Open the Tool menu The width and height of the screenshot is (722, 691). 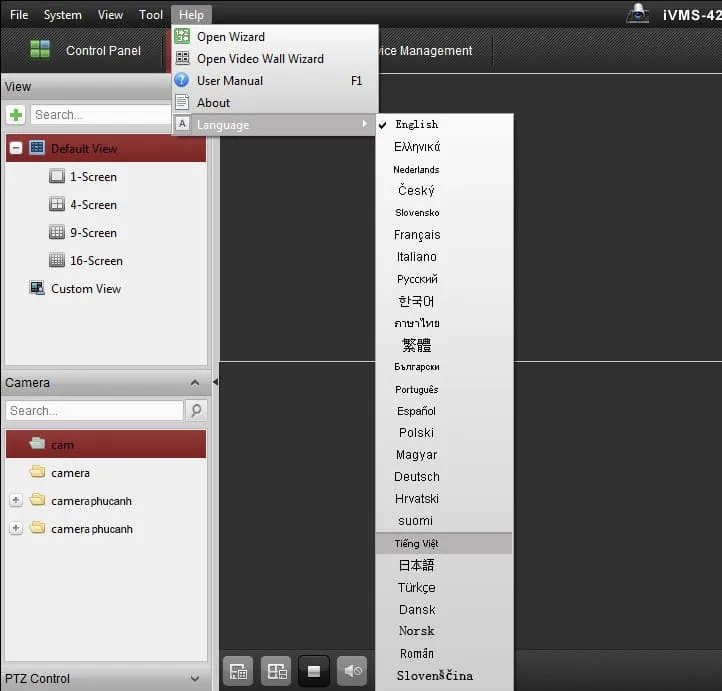[151, 15]
